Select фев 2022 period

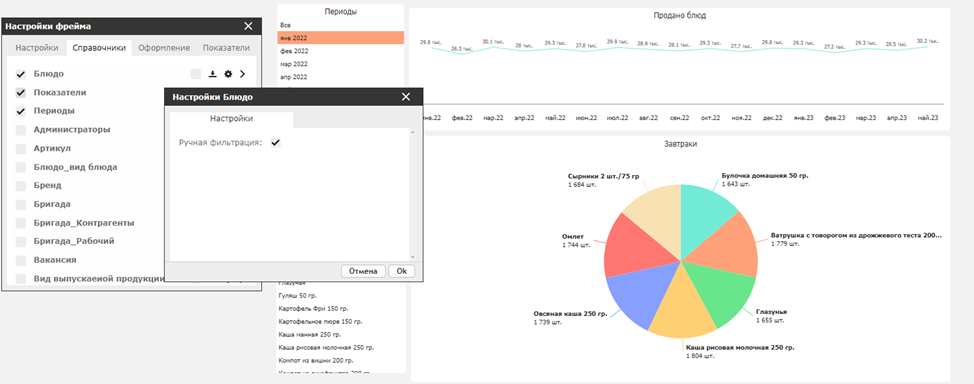pos(340,51)
